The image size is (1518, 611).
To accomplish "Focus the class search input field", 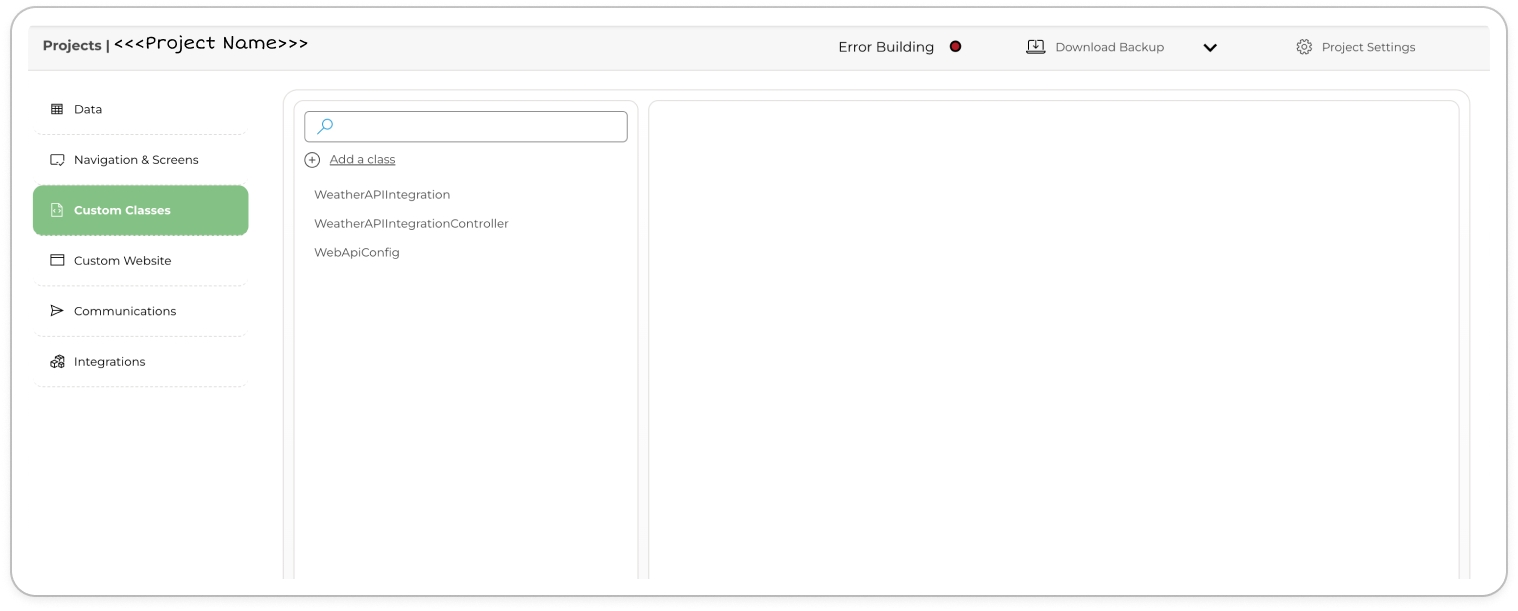I will pos(480,126).
